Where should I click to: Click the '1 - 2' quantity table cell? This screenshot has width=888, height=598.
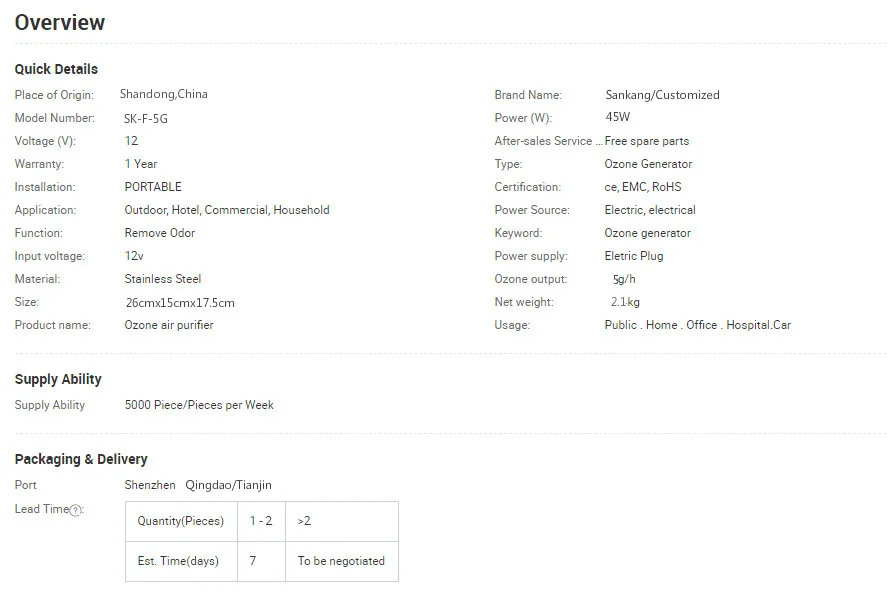coord(260,521)
